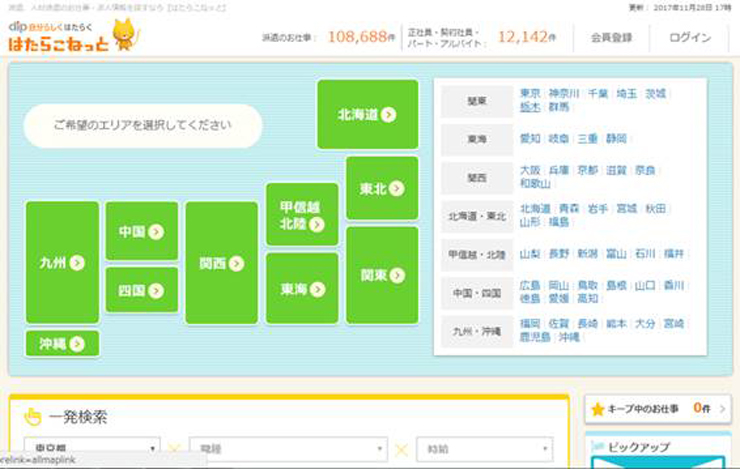Select the 関西 region map tile

tap(222, 263)
